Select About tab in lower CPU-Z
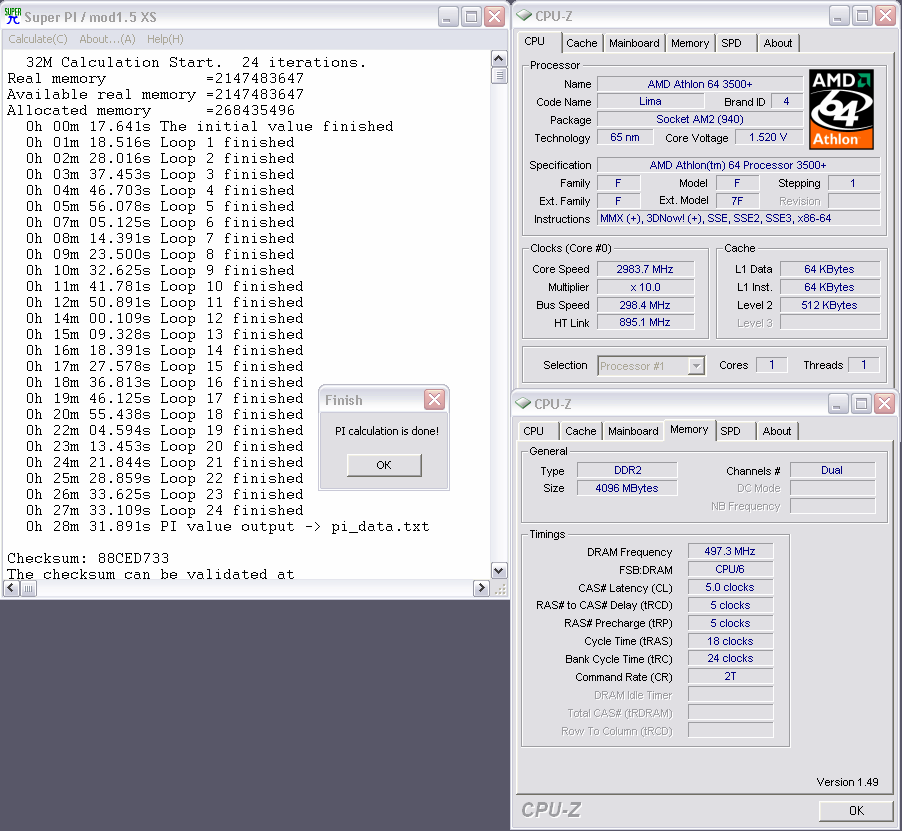The height and width of the screenshot is (831, 902). [777, 431]
